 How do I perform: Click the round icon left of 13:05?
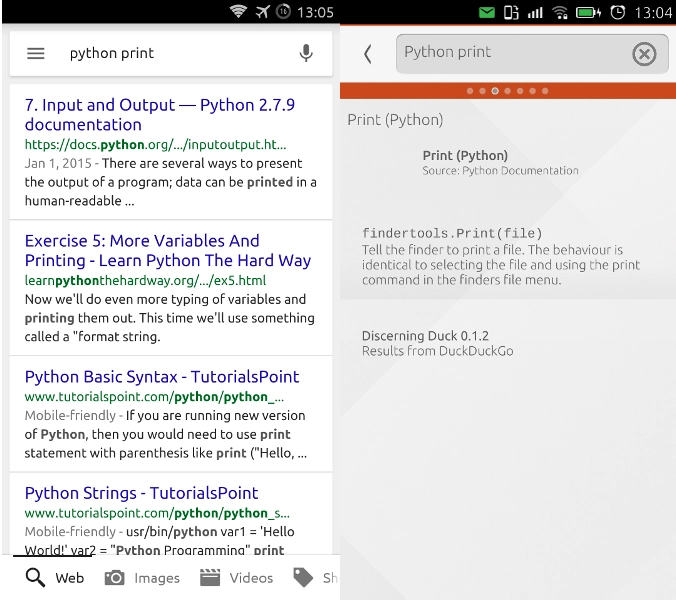point(283,12)
